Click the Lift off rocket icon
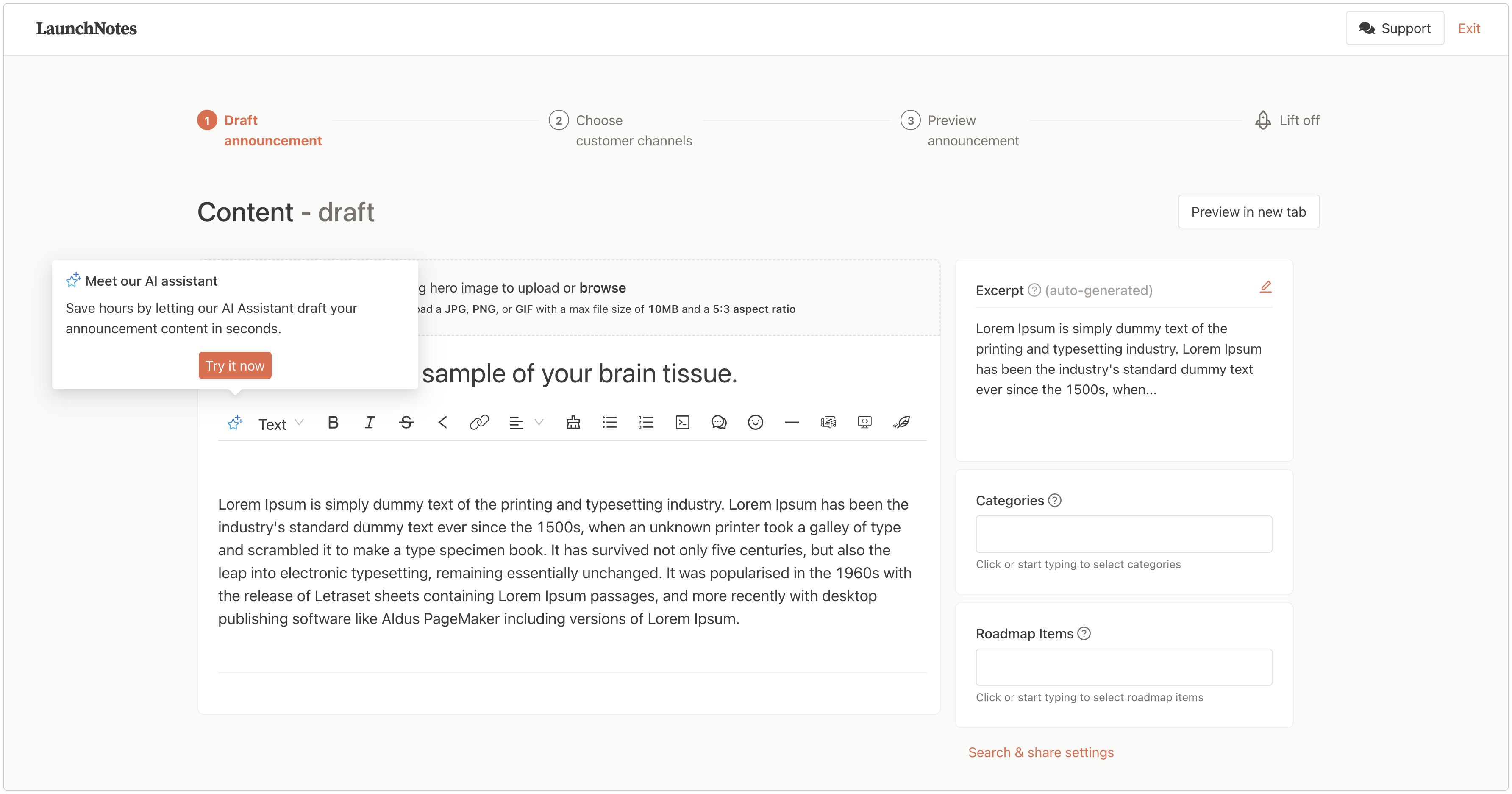The height and width of the screenshot is (794, 1512). point(1263,120)
